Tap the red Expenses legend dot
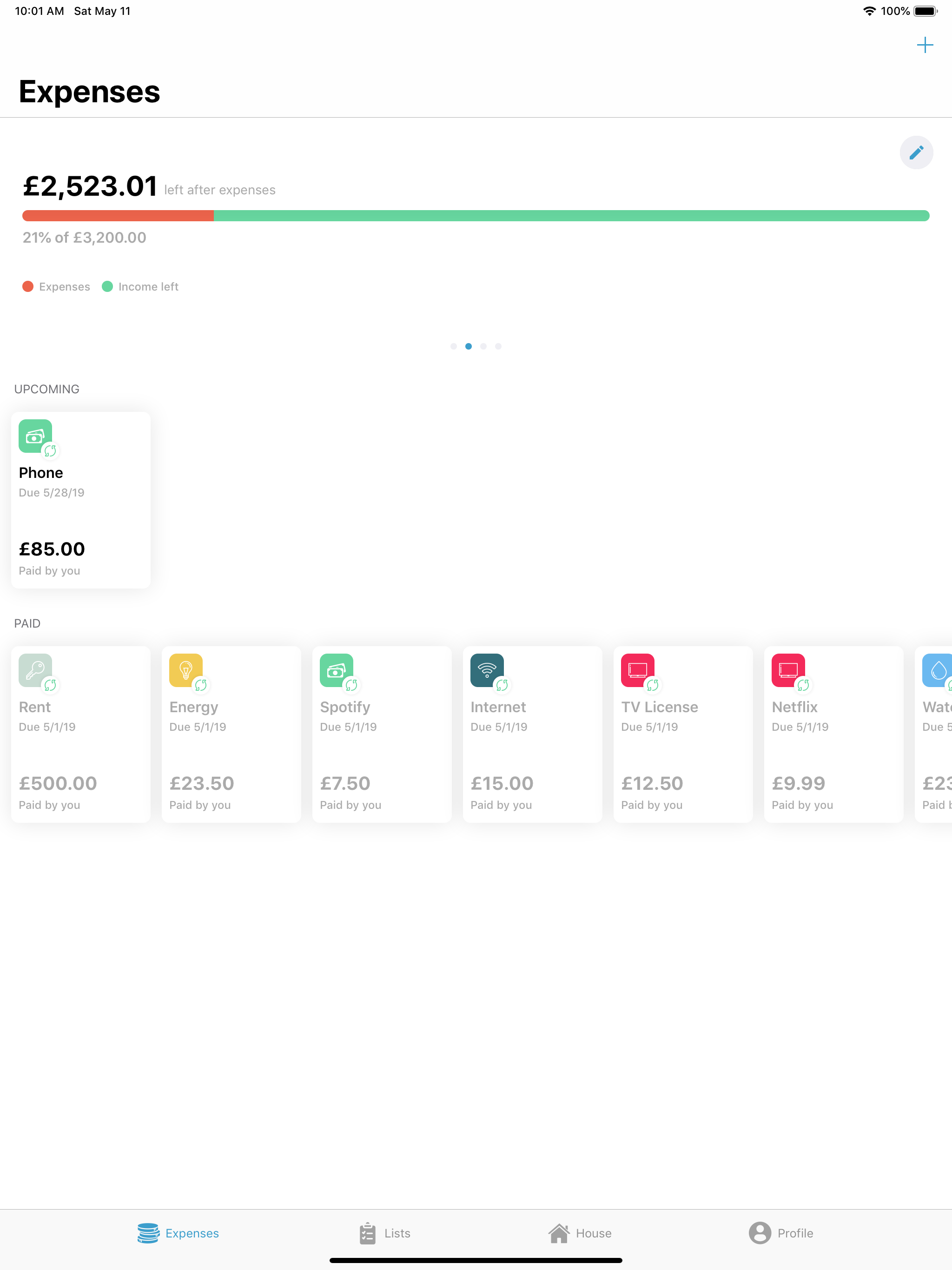952x1270 pixels. (27, 286)
